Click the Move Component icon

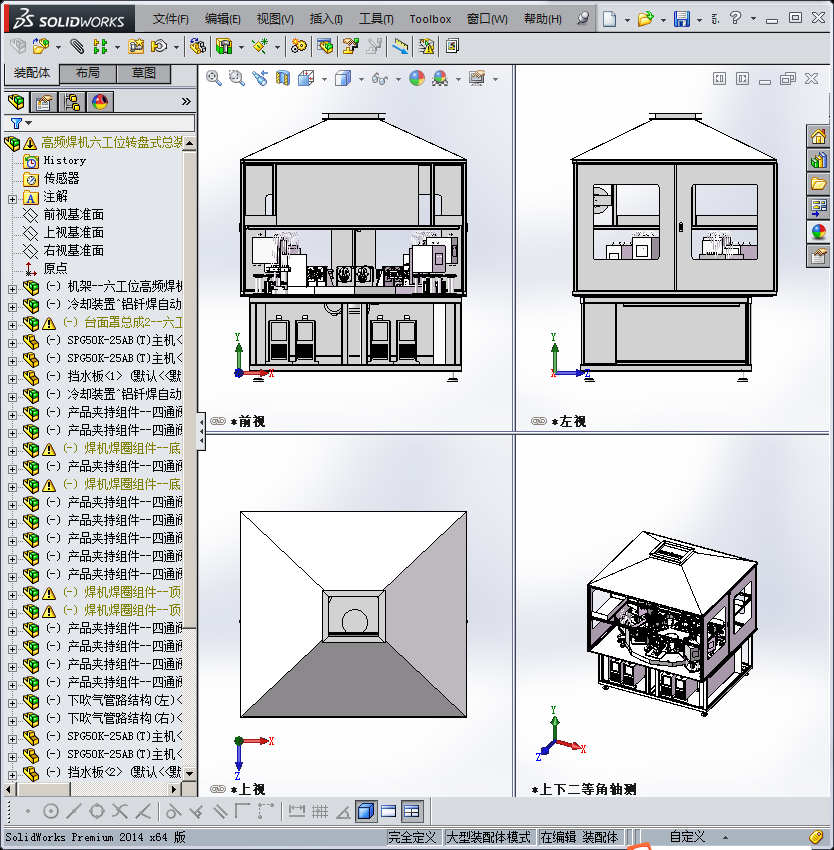[159, 47]
